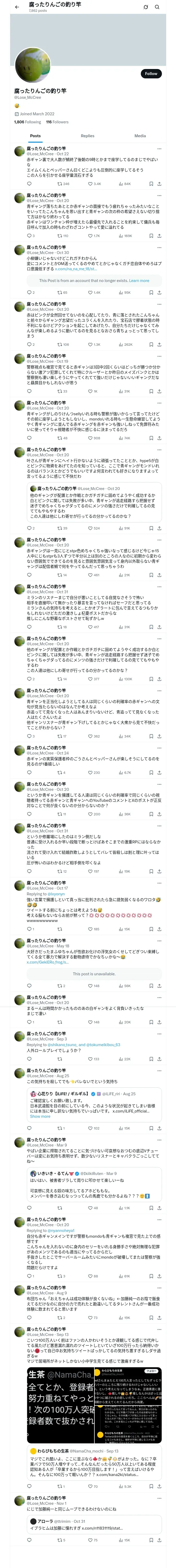
Task: Share the Oct 24 post
Action: pyautogui.click(x=159, y=773)
